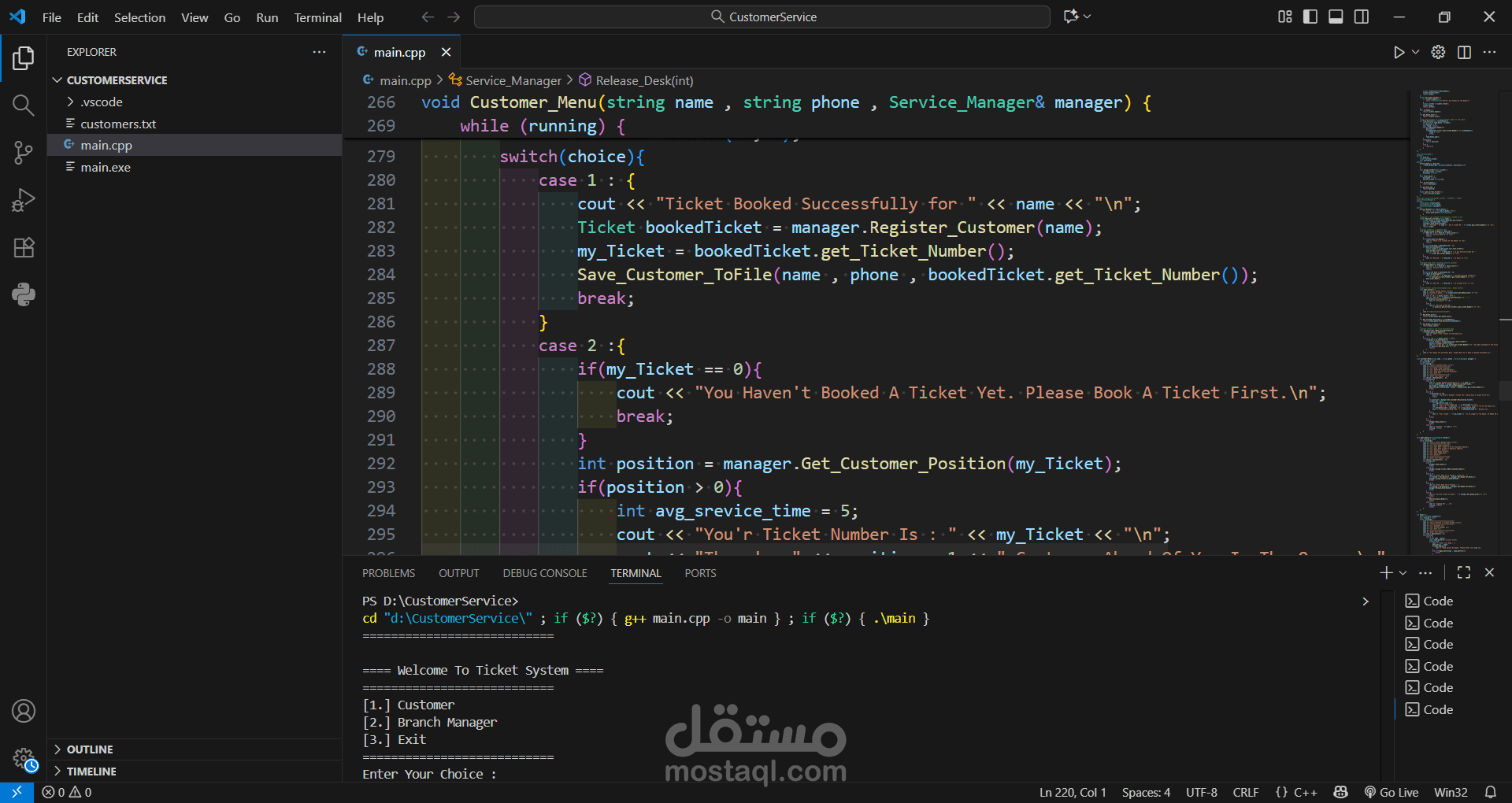Split the editor to the right
The height and width of the screenshot is (803, 1512).
1464,52
